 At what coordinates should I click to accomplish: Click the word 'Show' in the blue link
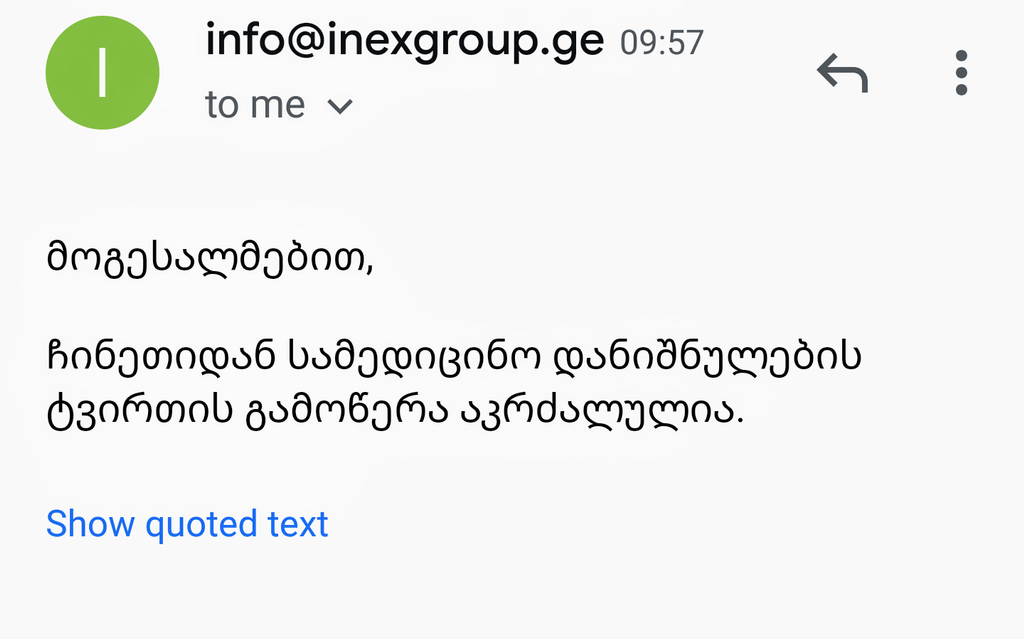pos(91,523)
